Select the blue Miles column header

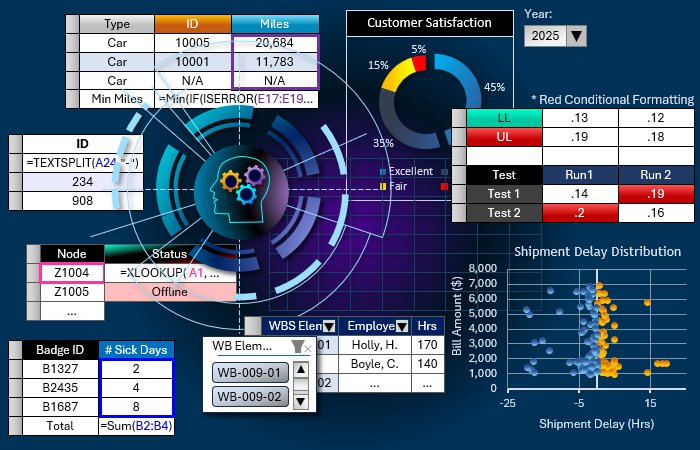click(274, 24)
